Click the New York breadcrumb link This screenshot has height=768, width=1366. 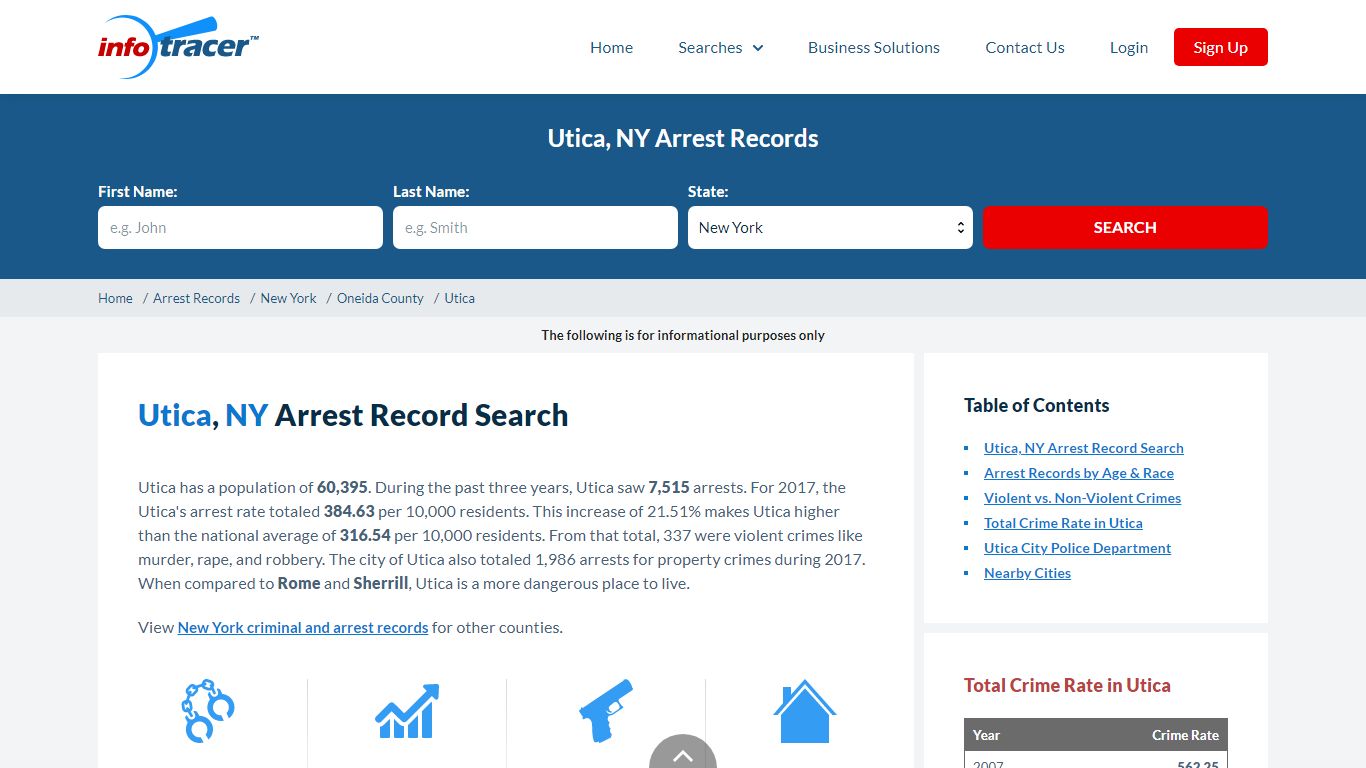(x=288, y=298)
